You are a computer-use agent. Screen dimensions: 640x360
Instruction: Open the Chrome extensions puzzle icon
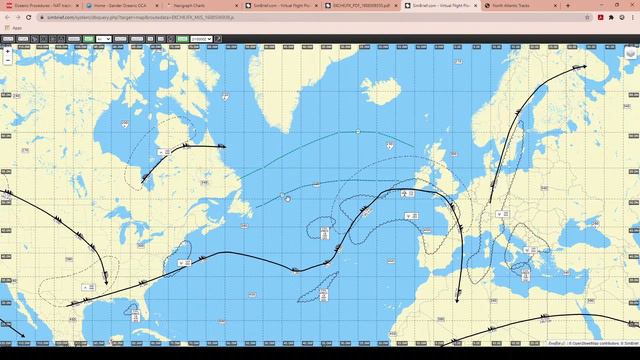point(611,18)
